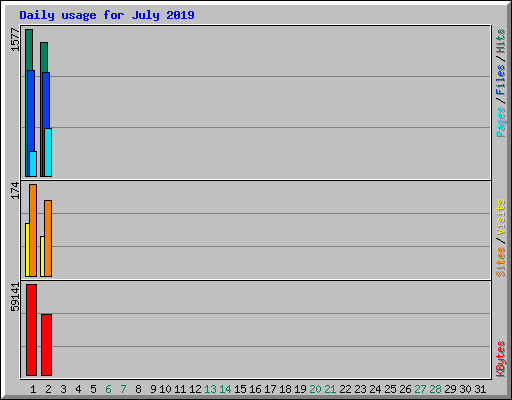Click day label 5 on the x-axis
This screenshot has width=512, height=400.
pos(93,389)
